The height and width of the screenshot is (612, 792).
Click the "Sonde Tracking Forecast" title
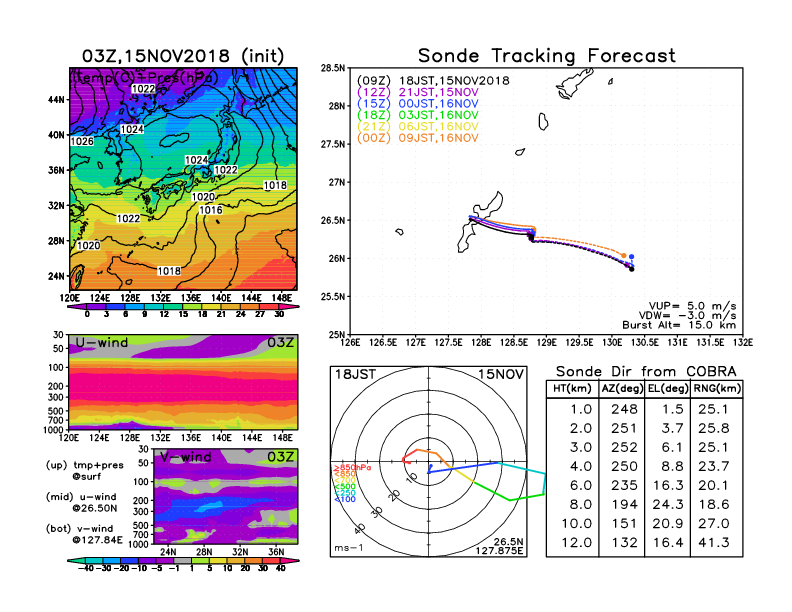pos(547,56)
